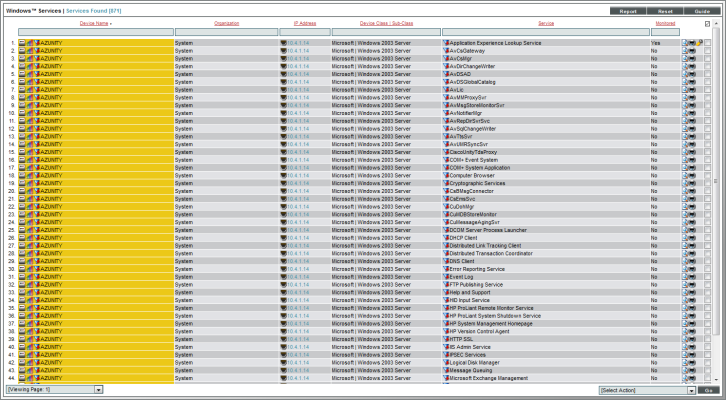
Task: Click the Go button
Action: click(x=708, y=390)
